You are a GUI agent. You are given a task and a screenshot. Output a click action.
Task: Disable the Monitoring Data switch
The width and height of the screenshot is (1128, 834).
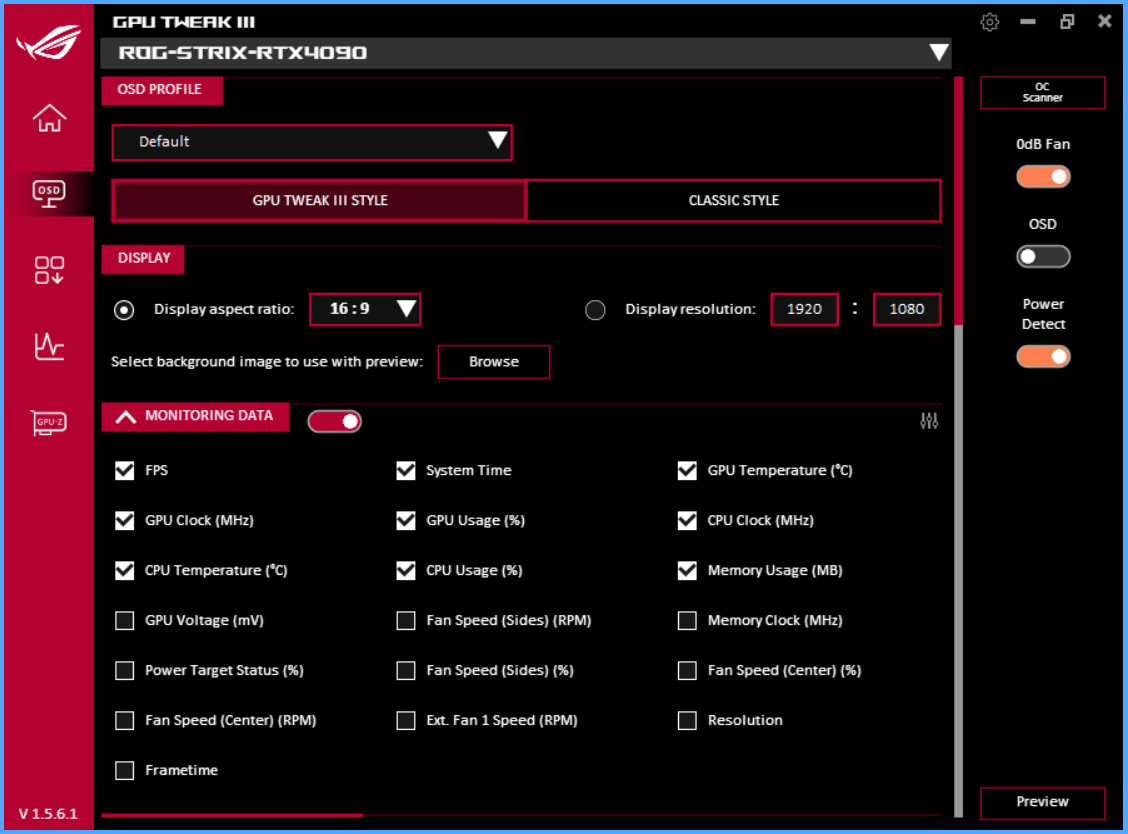pyautogui.click(x=335, y=421)
